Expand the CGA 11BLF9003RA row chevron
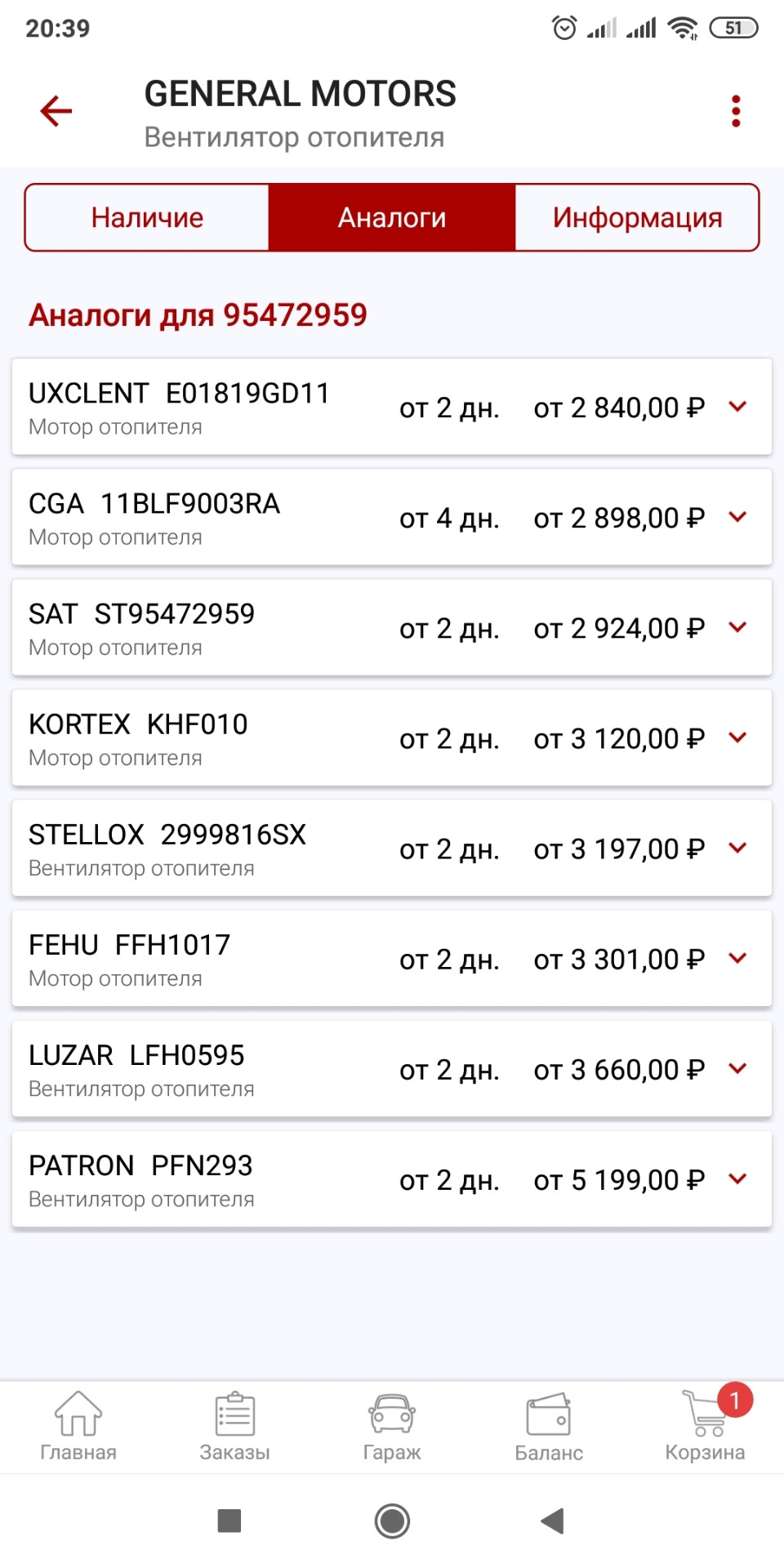This screenshot has width=784, height=1568. pos(737,517)
